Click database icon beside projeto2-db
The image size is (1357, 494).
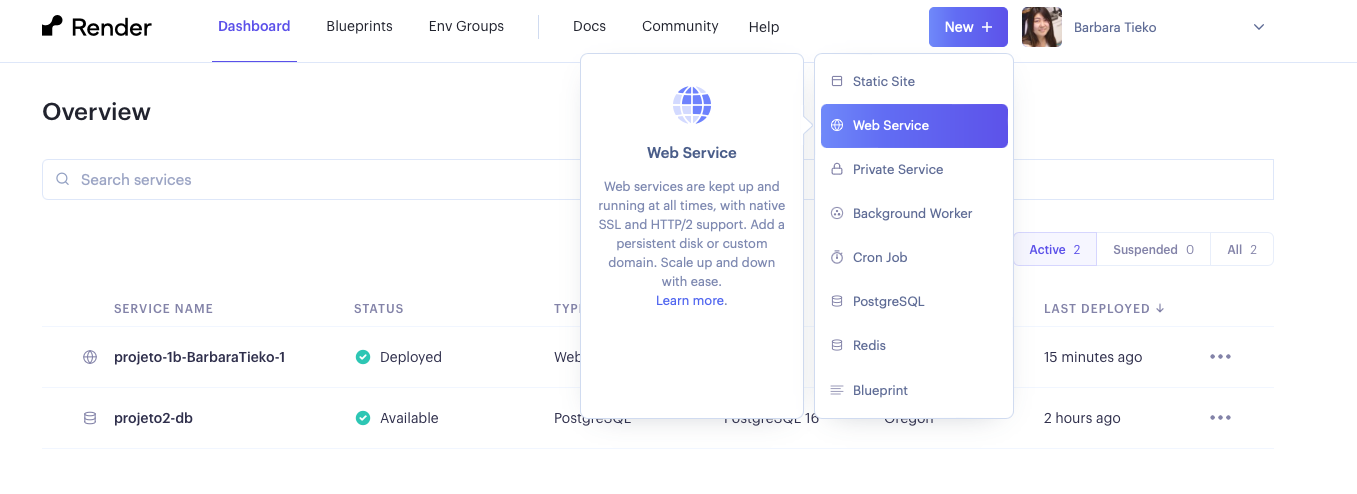coord(90,418)
